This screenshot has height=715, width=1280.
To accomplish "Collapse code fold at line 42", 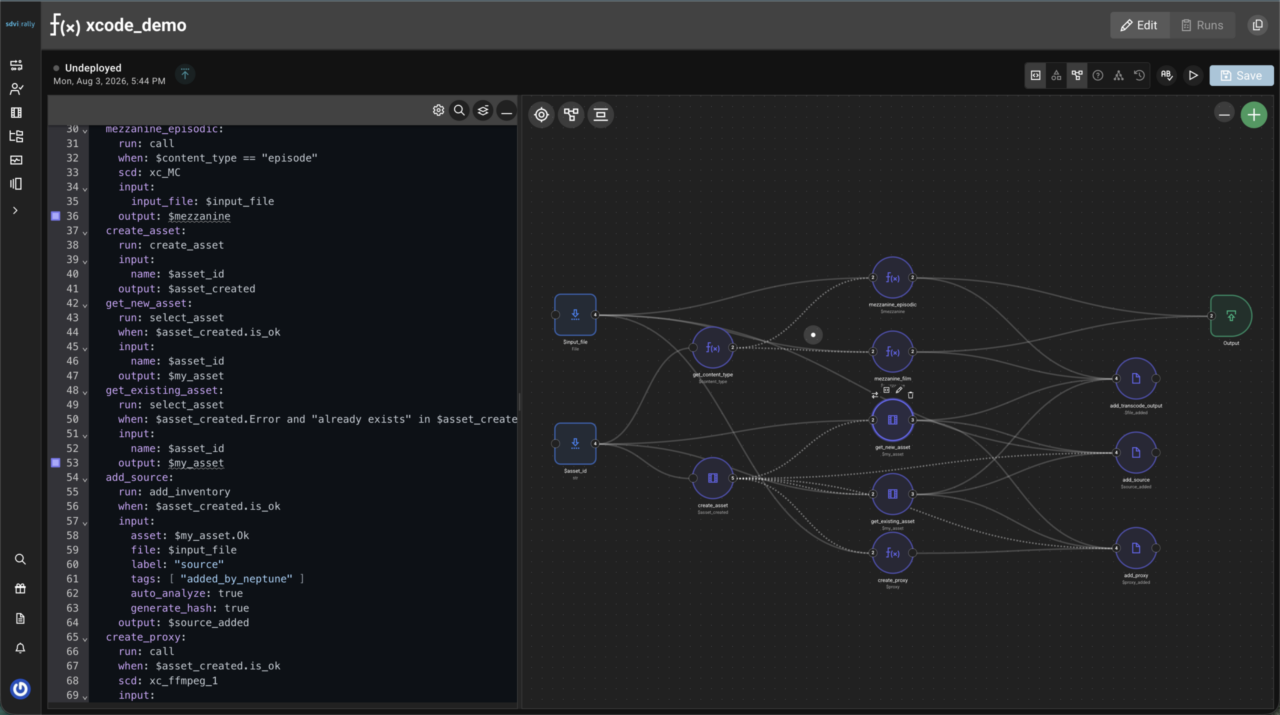I will [x=85, y=304].
